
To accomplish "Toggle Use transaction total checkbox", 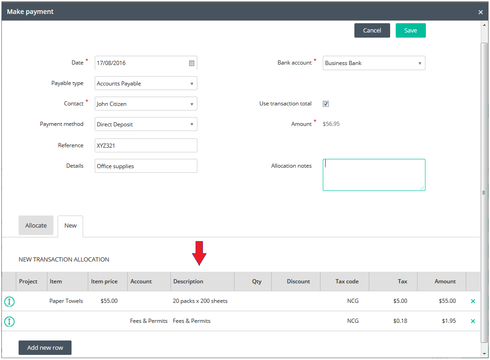I will point(326,104).
